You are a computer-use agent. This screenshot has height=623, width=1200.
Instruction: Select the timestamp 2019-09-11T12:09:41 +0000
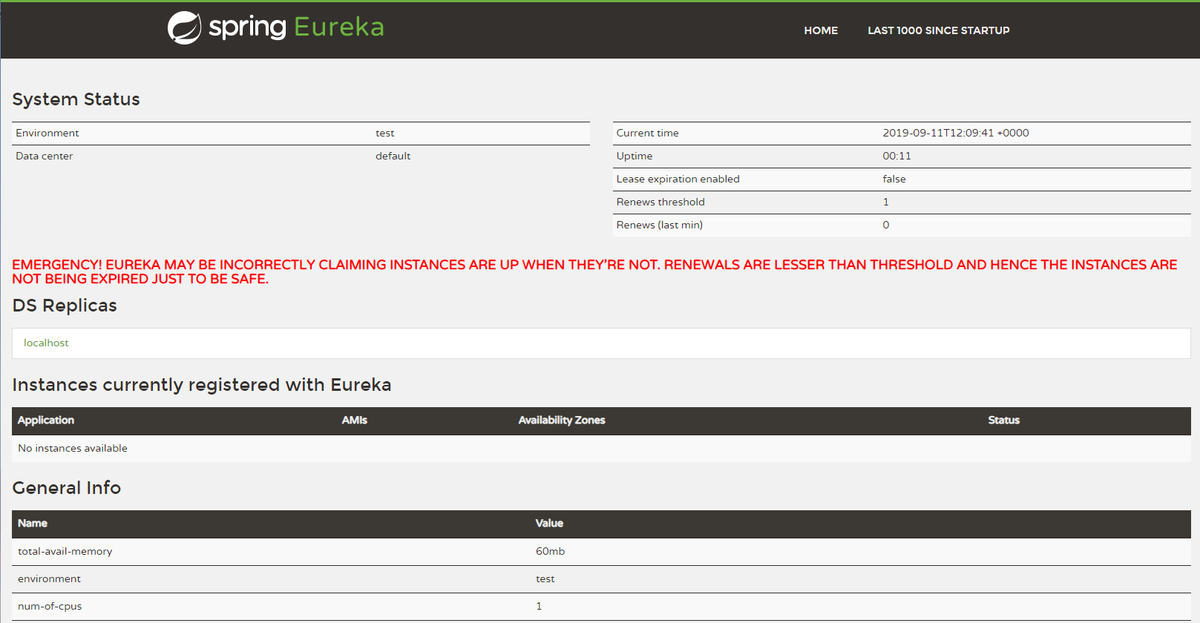956,133
